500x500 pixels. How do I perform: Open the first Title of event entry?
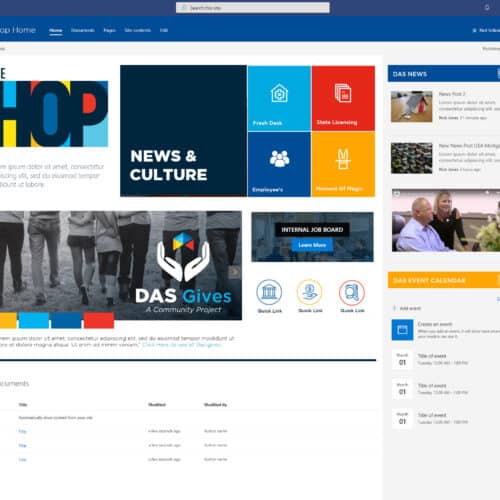(432, 356)
